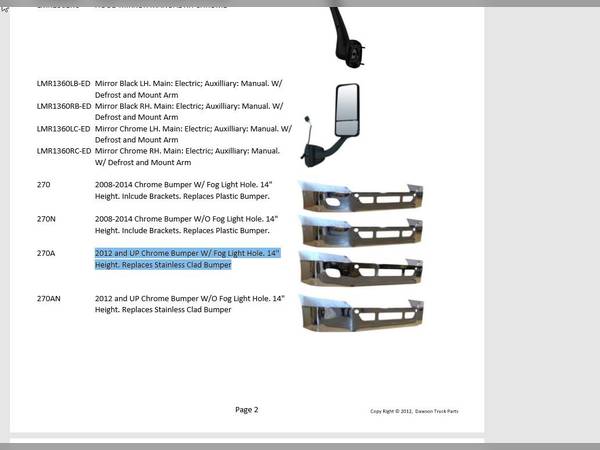The width and height of the screenshot is (600, 450).
Task: Click the 270 chrome bumper image
Action: [x=360, y=196]
